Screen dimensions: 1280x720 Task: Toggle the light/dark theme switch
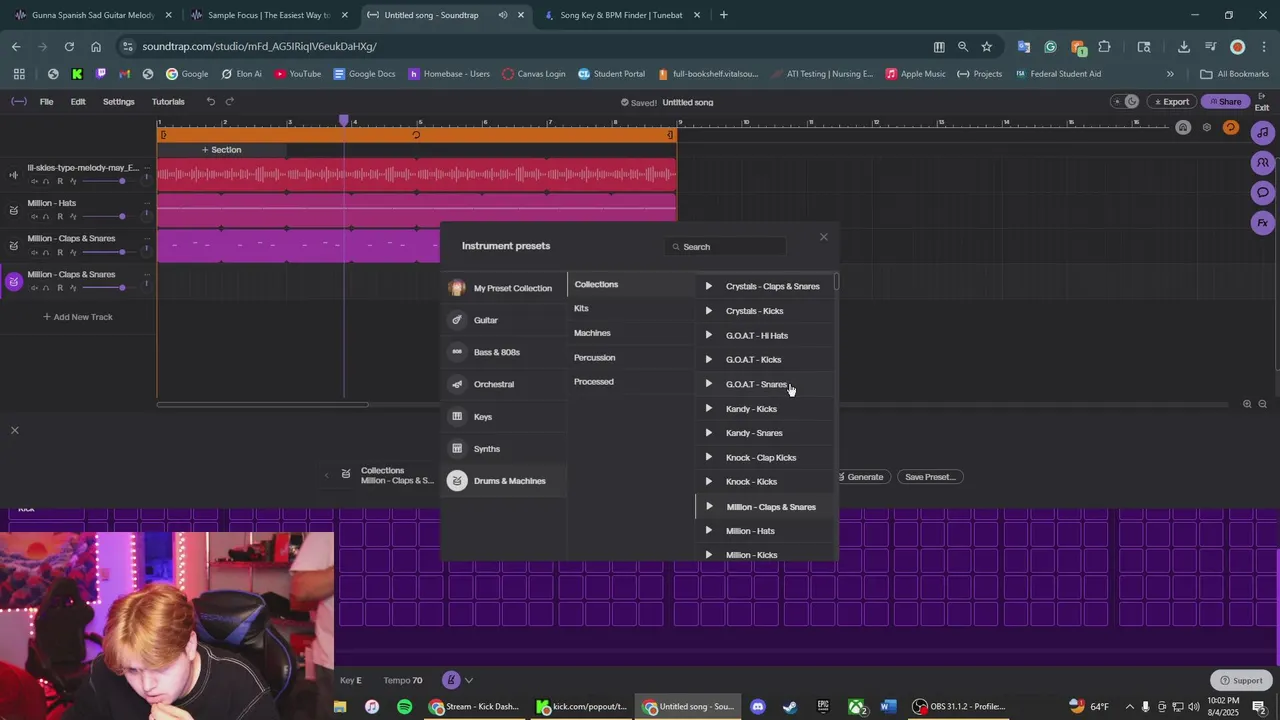[x=1126, y=101]
